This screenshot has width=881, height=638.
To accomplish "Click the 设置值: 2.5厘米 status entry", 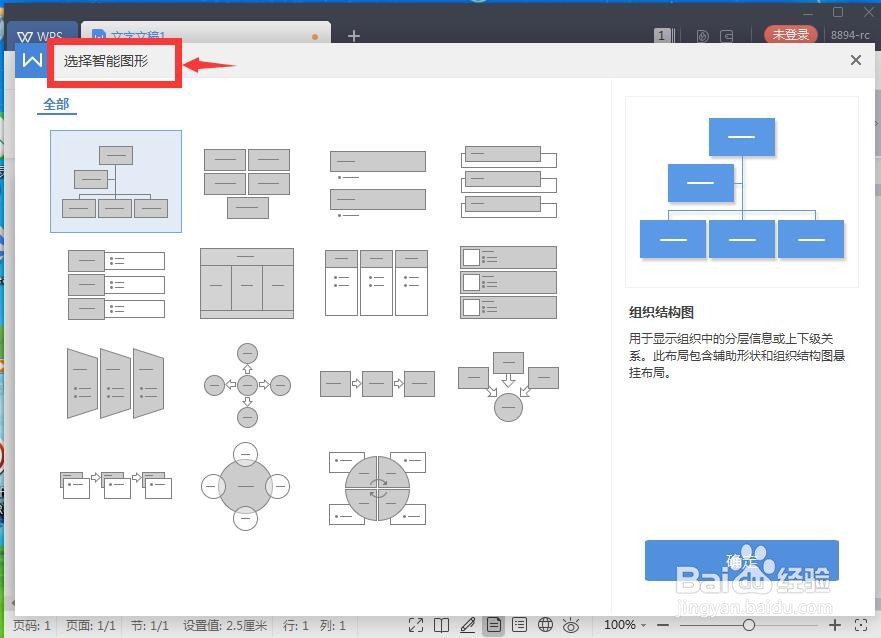I will pos(225,625).
